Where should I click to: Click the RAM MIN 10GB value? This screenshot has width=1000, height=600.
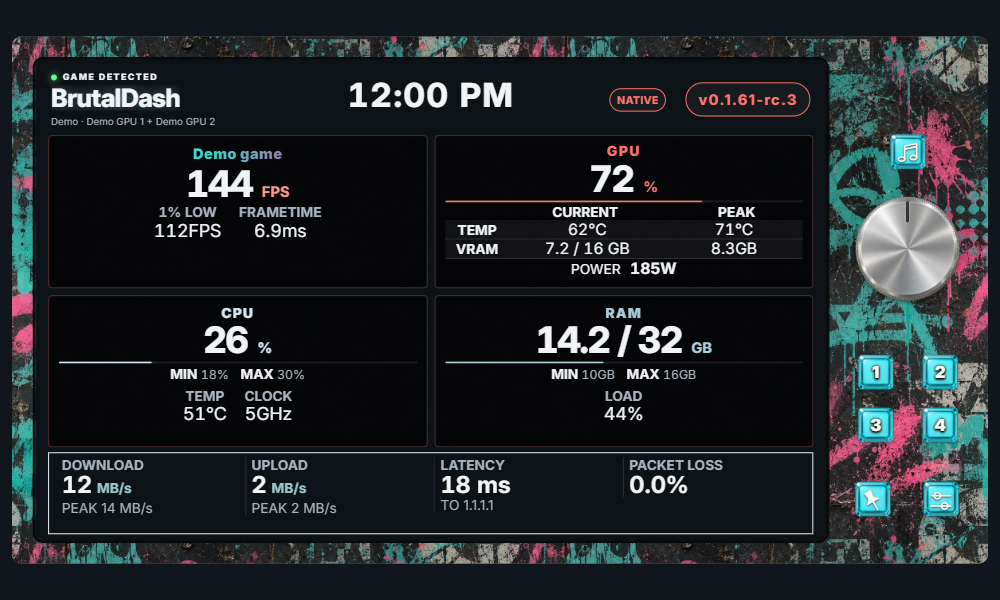coord(583,374)
